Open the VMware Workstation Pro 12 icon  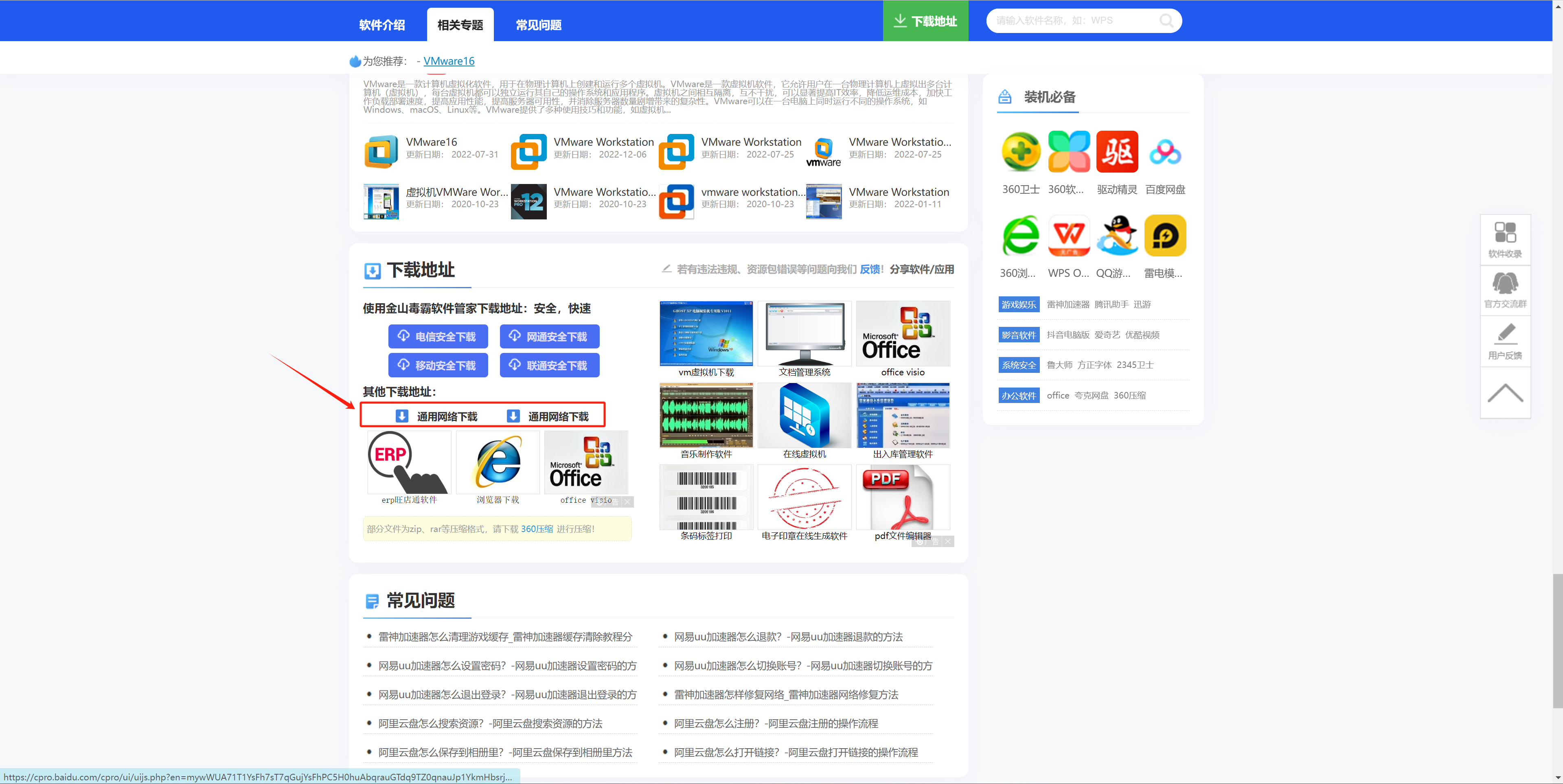click(528, 201)
